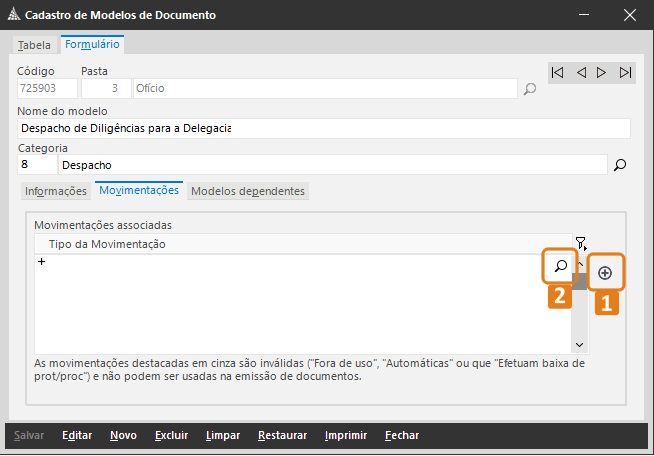Click the Nome do modelo field
The width and height of the screenshot is (654, 456).
click(324, 128)
